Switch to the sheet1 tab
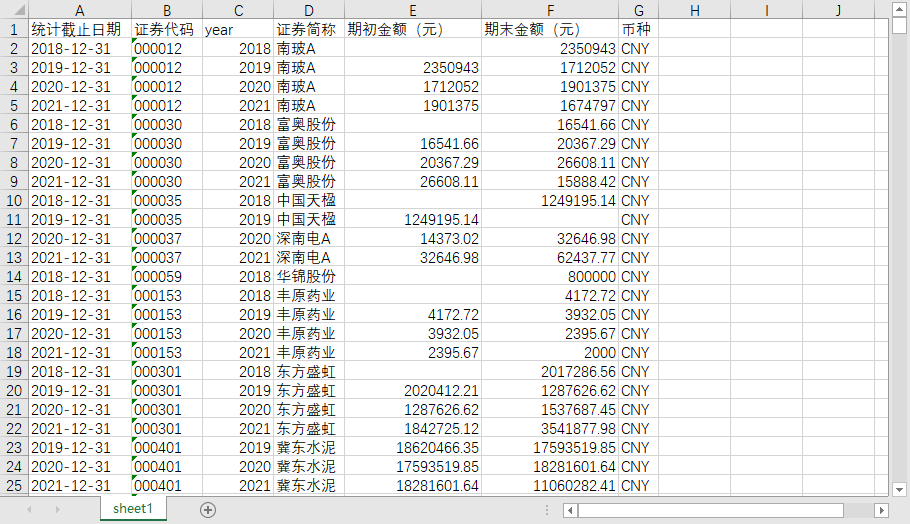 click(x=133, y=510)
